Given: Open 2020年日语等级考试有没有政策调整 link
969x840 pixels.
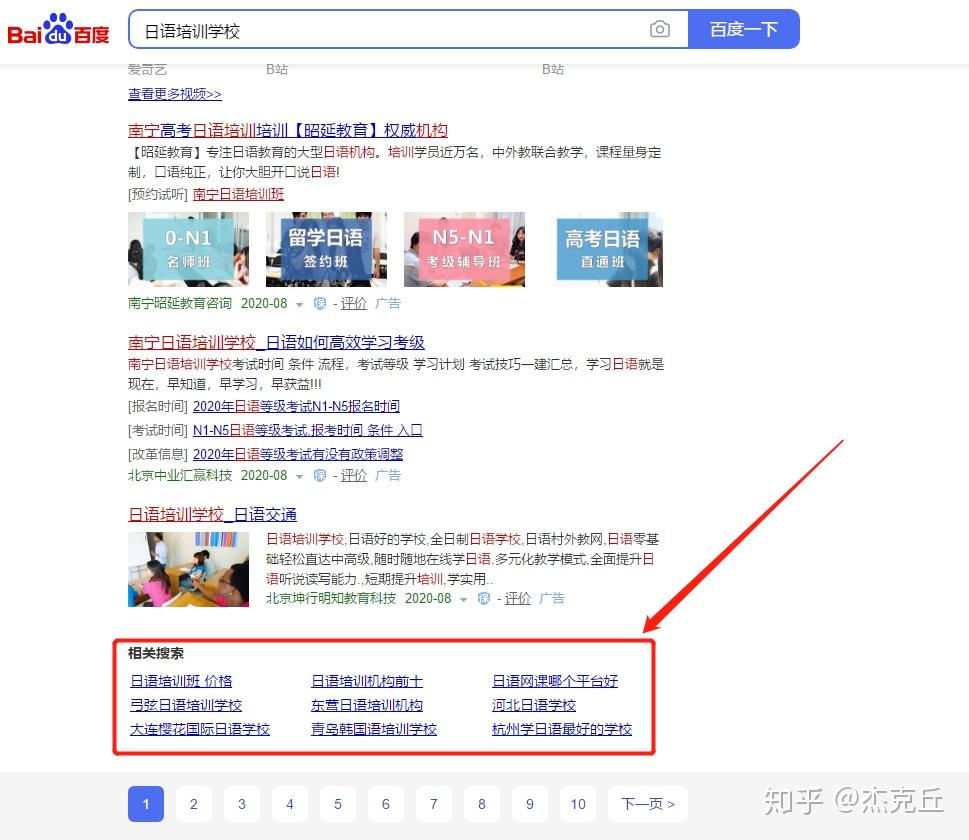Looking at the screenshot, I should pyautogui.click(x=298, y=454).
